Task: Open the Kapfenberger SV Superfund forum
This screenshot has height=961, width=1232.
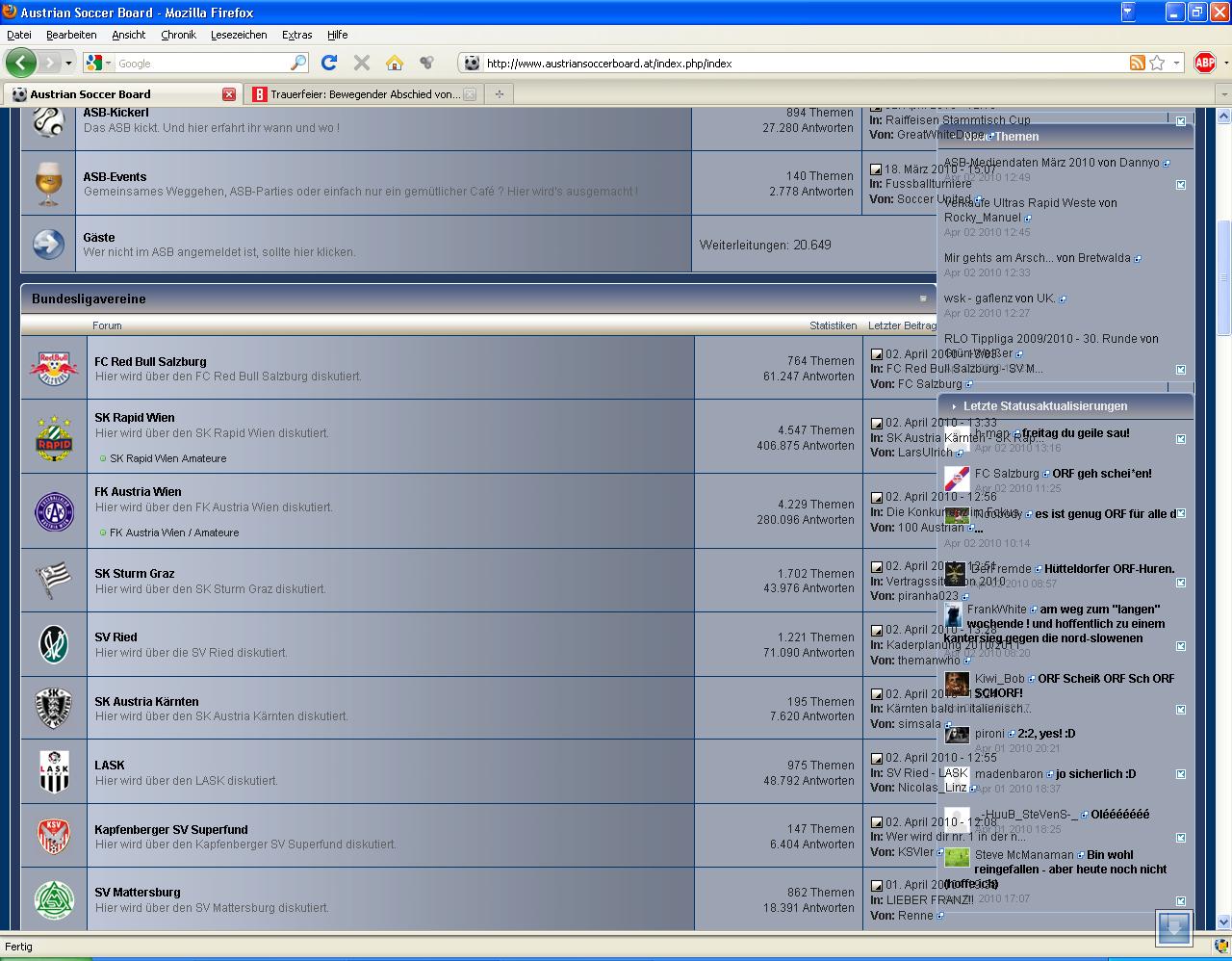Action: (x=171, y=830)
